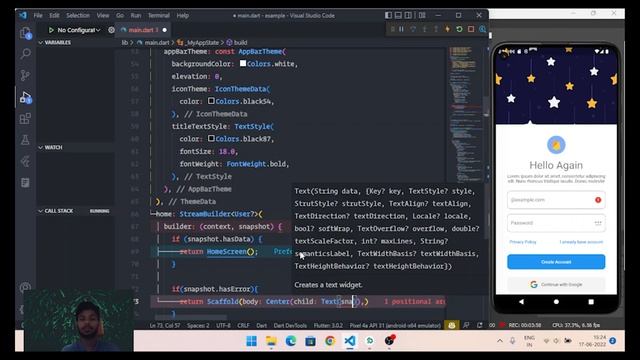Pause the debug session
The height and width of the screenshot is (360, 640).
[402, 29]
